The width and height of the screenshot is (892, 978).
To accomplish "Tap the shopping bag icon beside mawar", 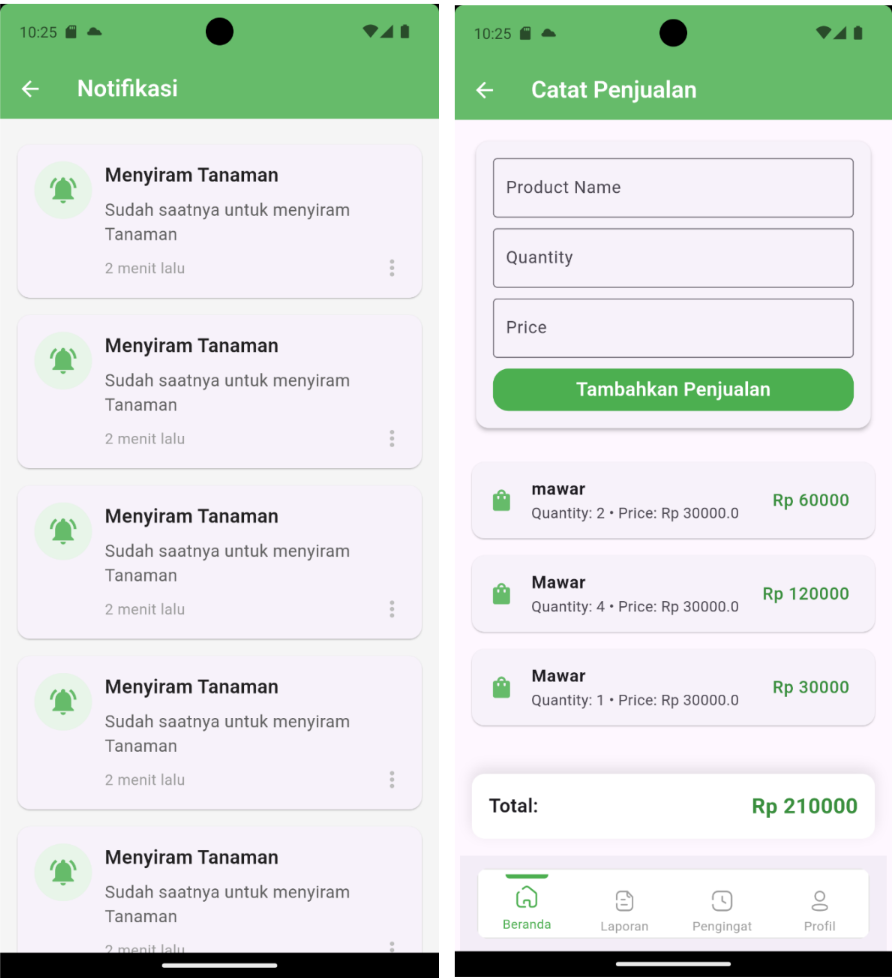I will point(501,500).
